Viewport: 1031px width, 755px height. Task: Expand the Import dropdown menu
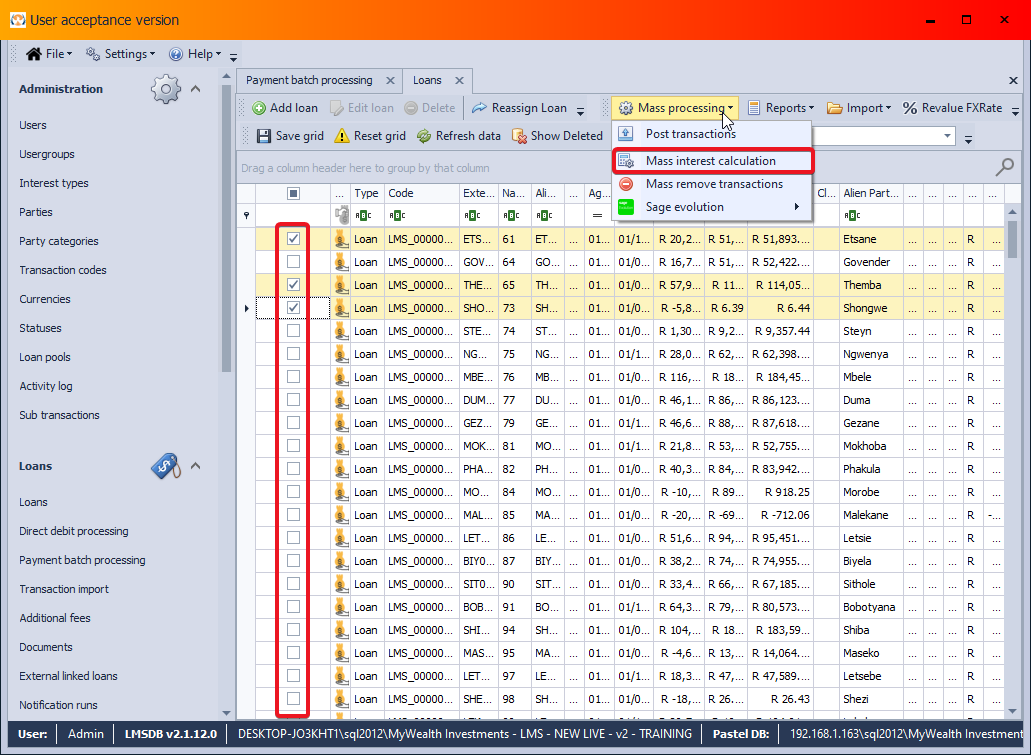(x=865, y=108)
